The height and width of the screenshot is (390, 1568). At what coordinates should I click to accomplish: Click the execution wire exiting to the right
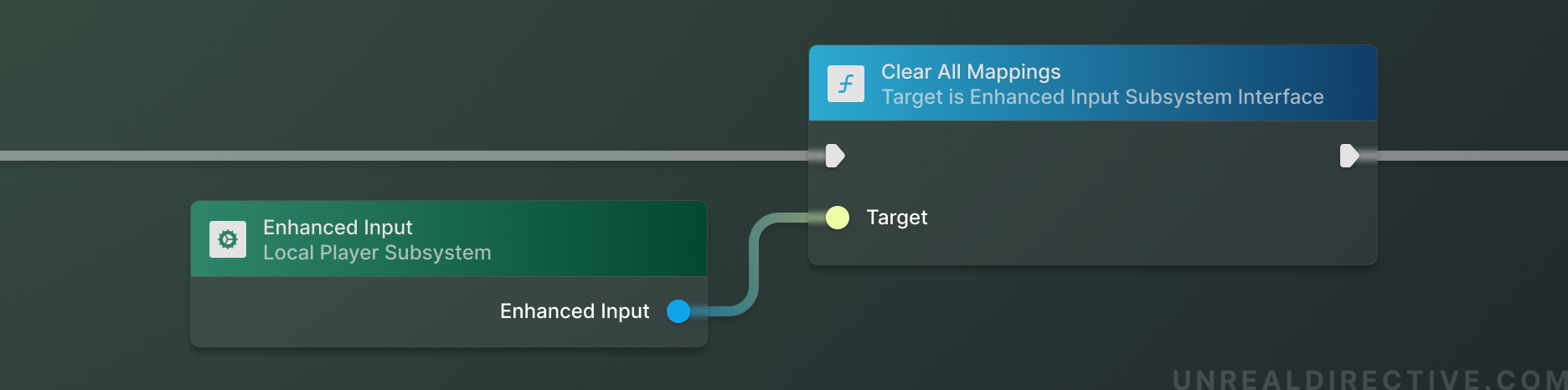coord(1474,156)
